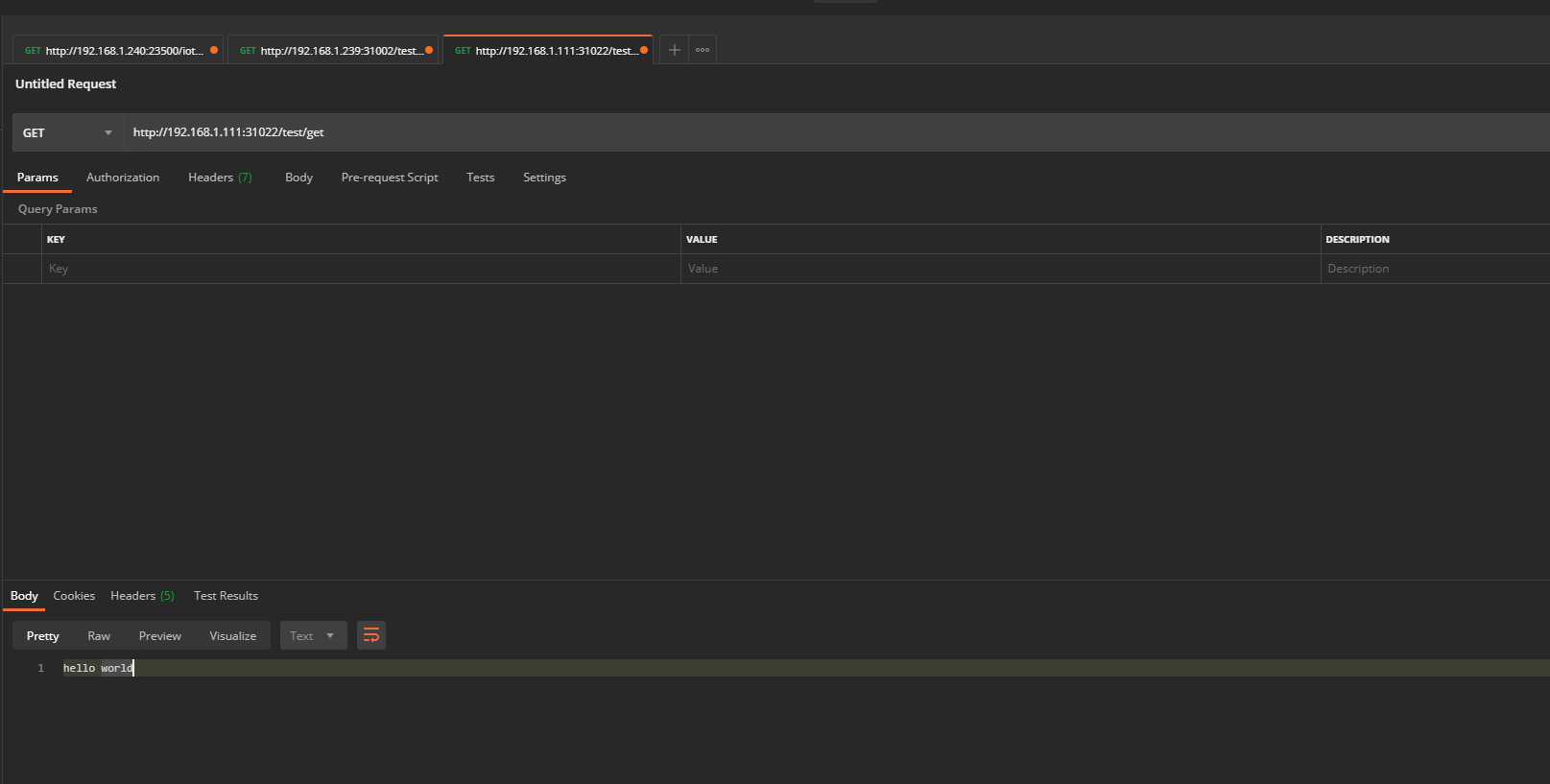Show the response Cookies tab
This screenshot has height=784, width=1550.
74,596
